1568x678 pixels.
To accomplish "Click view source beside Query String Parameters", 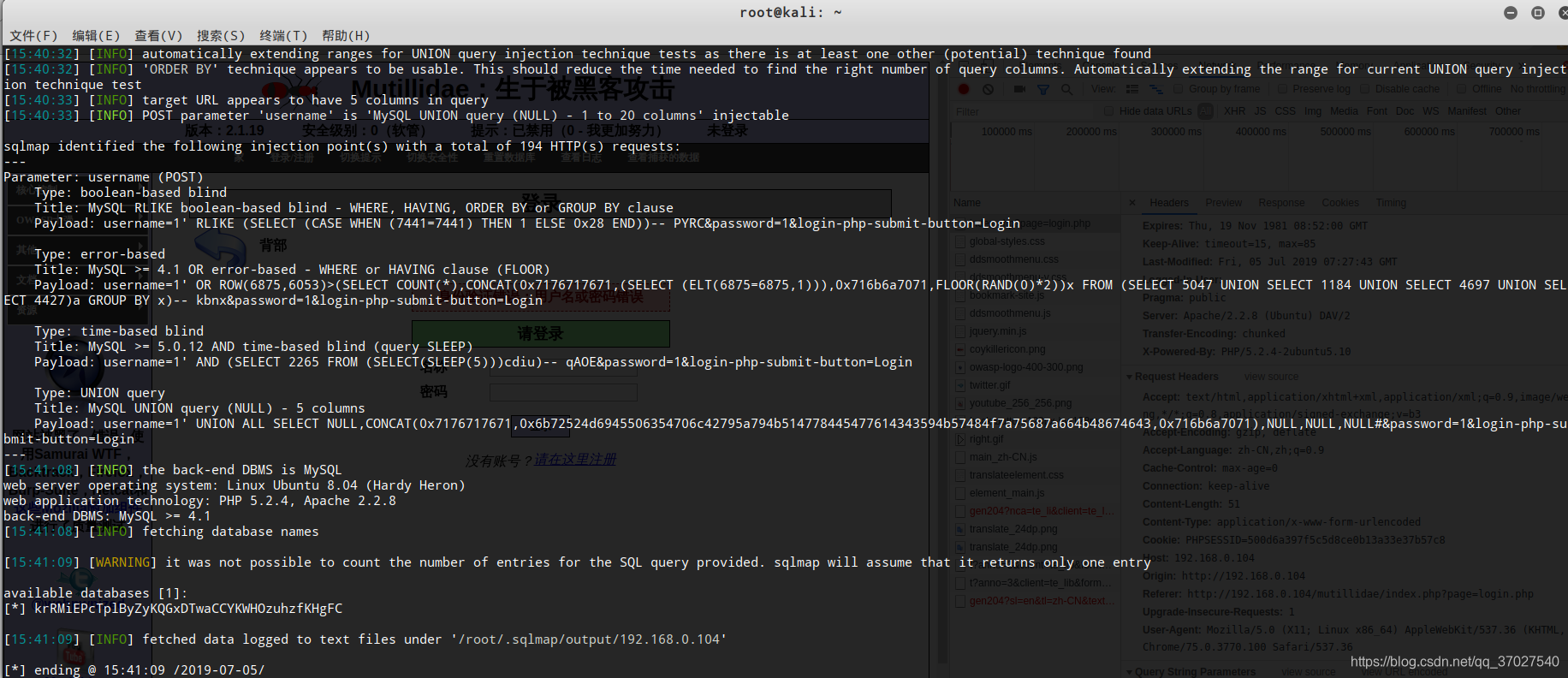I will [x=1308, y=672].
